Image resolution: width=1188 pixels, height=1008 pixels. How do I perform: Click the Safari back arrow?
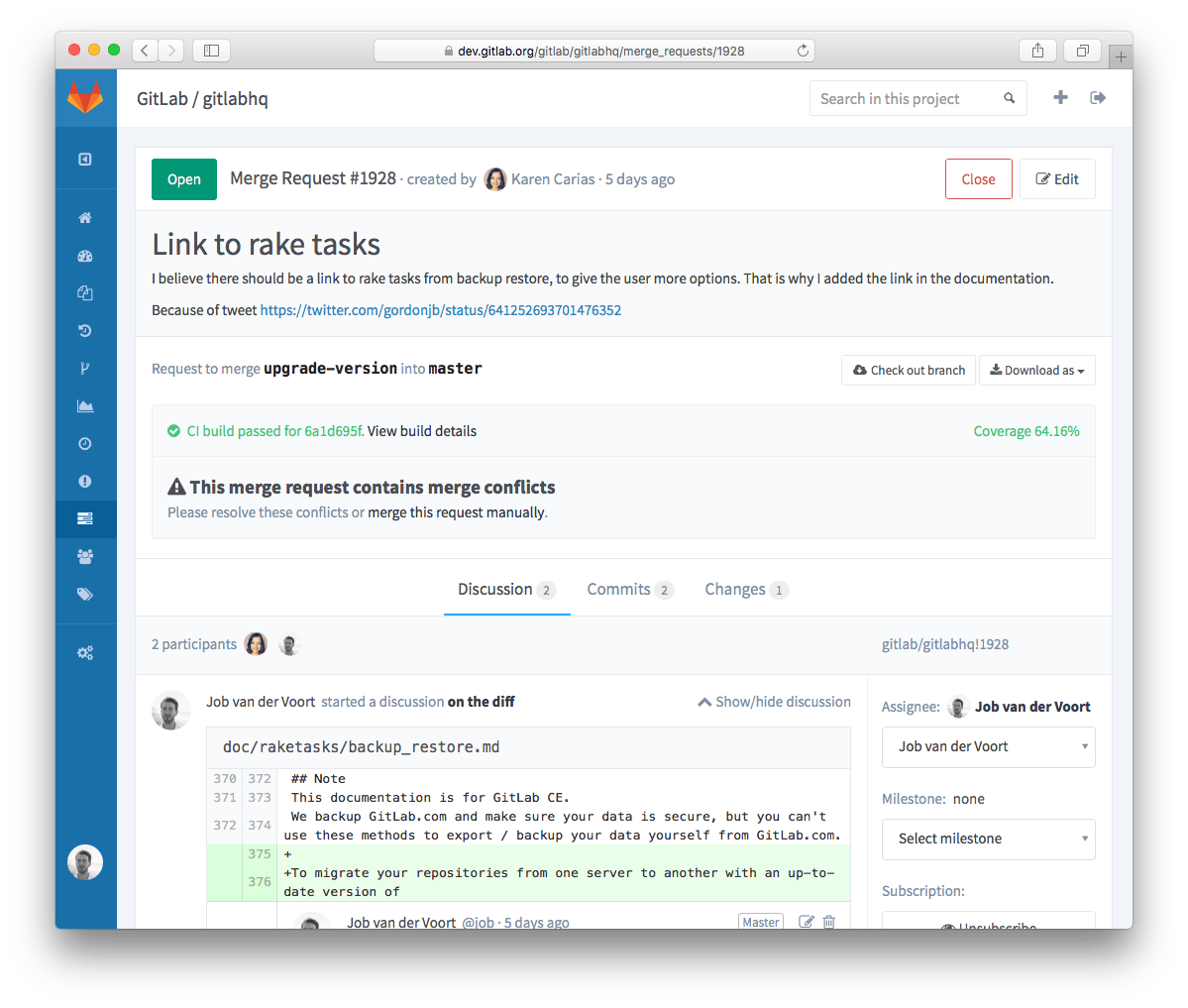tap(145, 51)
